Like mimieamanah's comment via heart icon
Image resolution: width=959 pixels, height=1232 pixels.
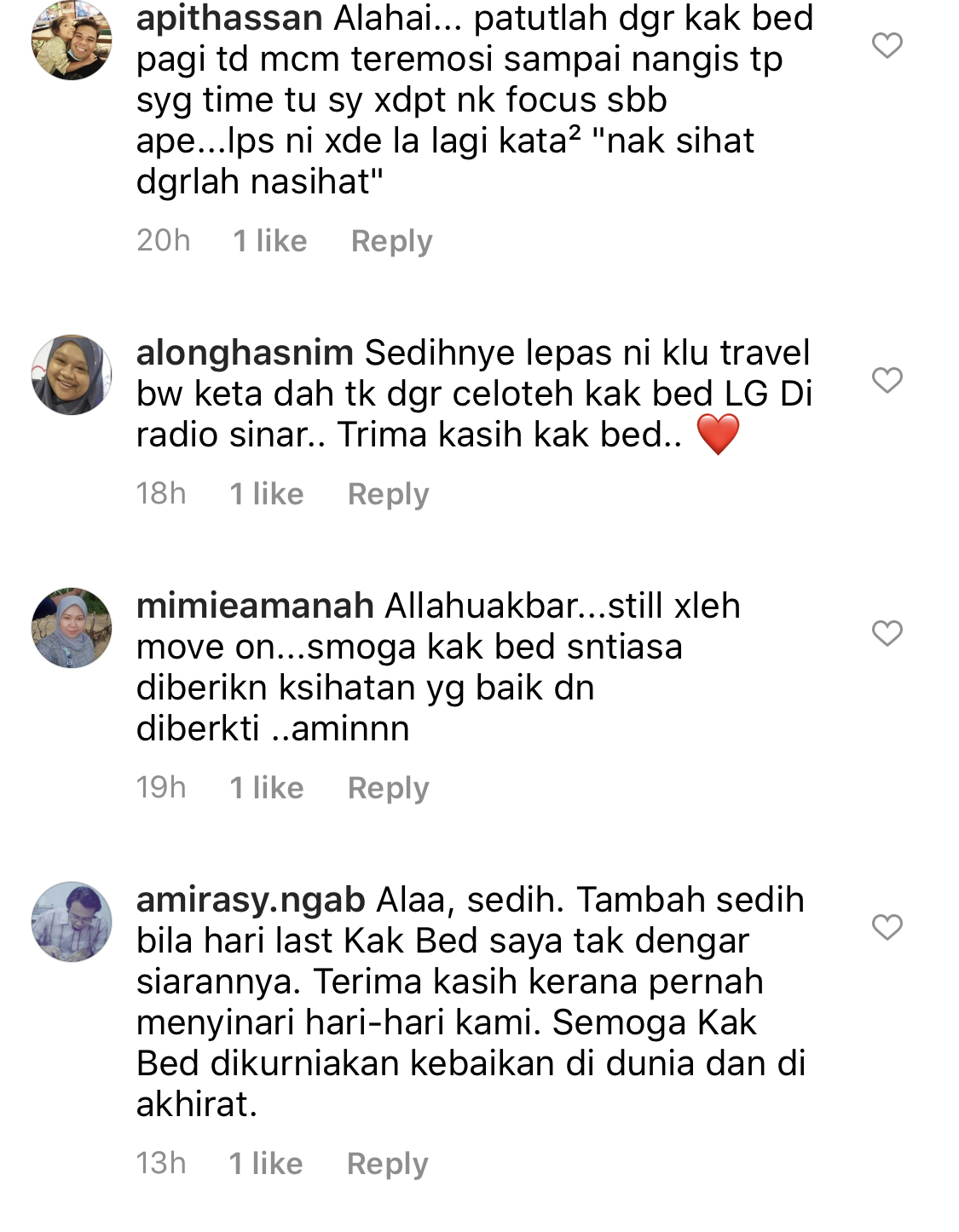click(x=887, y=633)
